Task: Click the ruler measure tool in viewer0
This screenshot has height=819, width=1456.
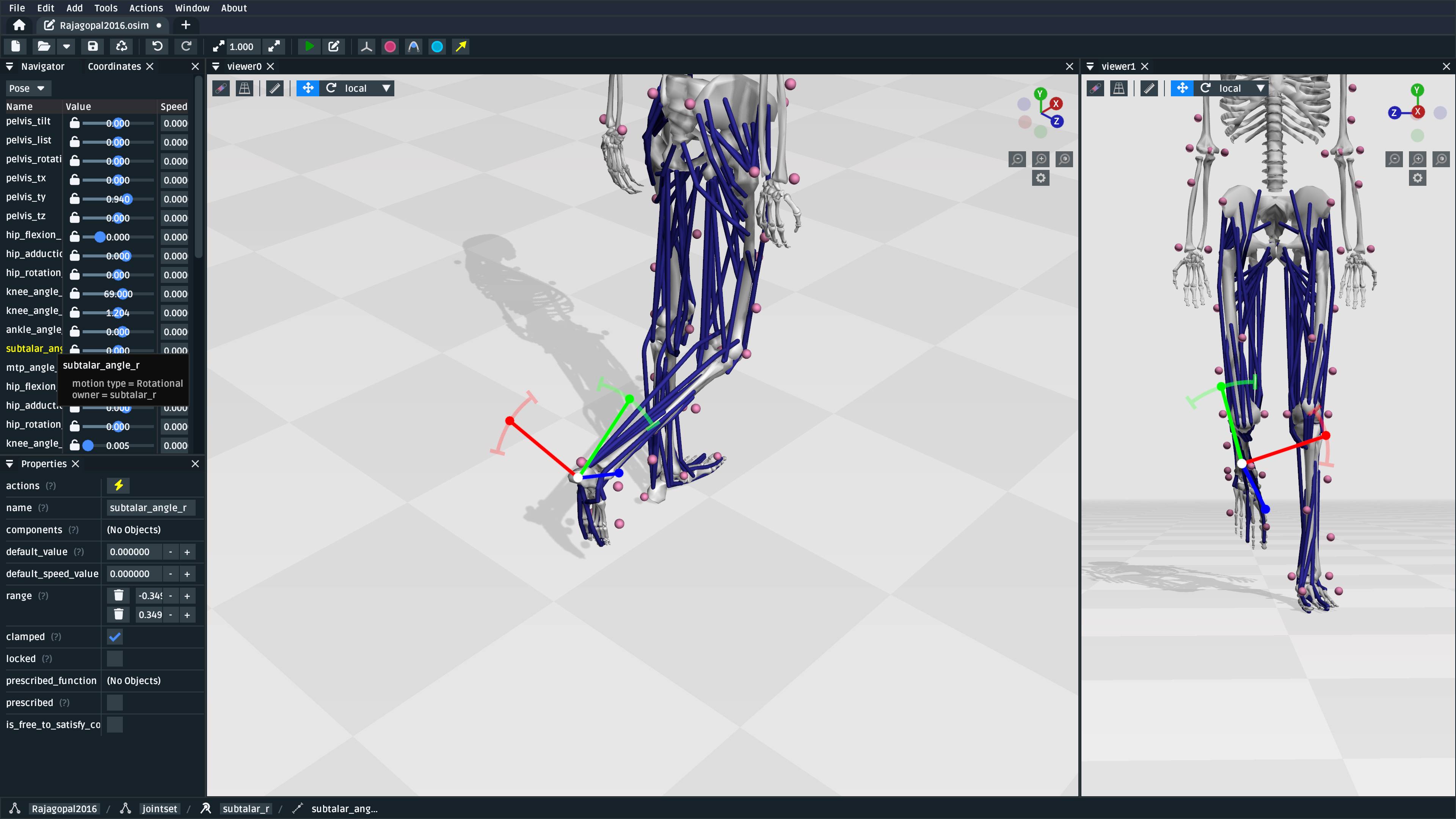Action: tap(275, 88)
